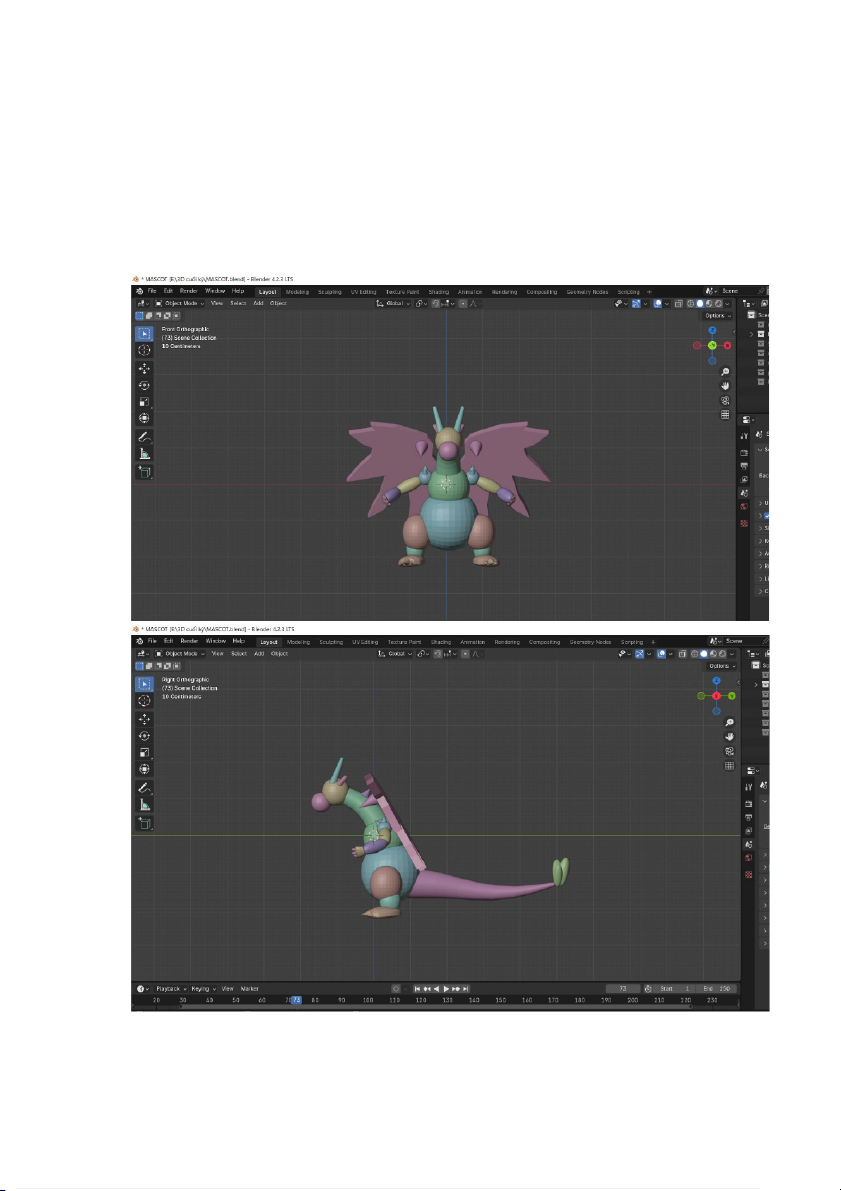This screenshot has height=1191, width=841.
Task: Click the pan hand icon in top viewport
Action: (x=725, y=386)
